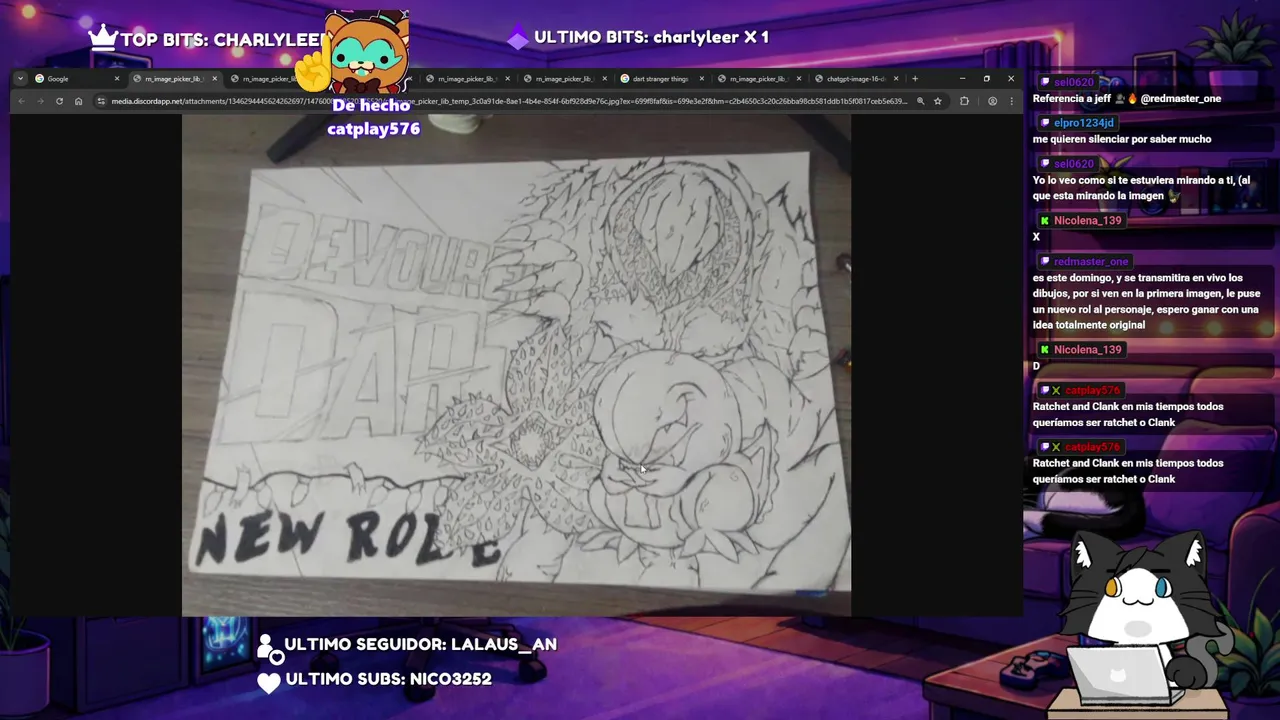Click elpro1234jd username in chat
Image resolution: width=1280 pixels, height=720 pixels.
coord(1084,123)
